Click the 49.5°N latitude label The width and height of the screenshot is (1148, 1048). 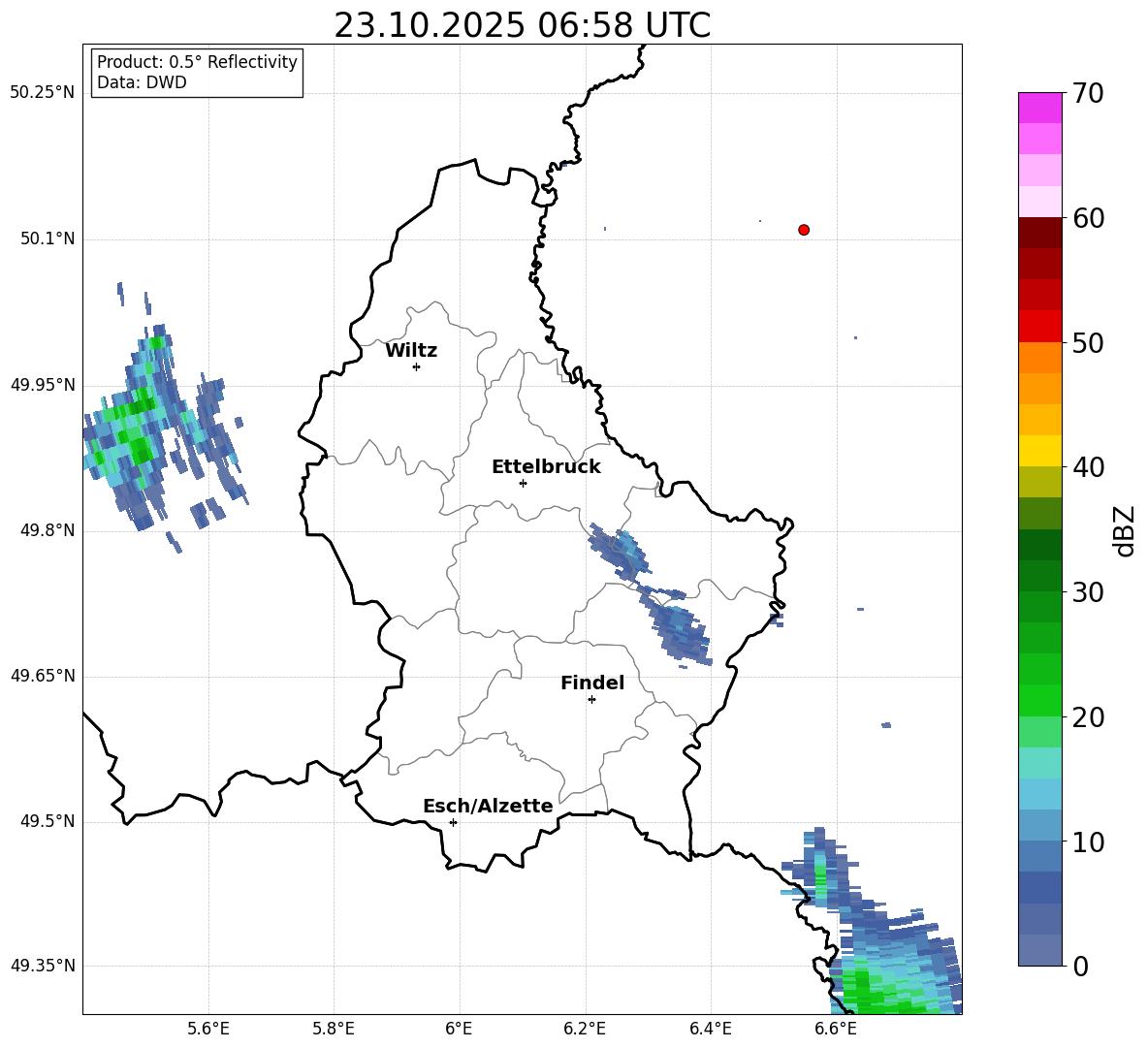[x=48, y=821]
